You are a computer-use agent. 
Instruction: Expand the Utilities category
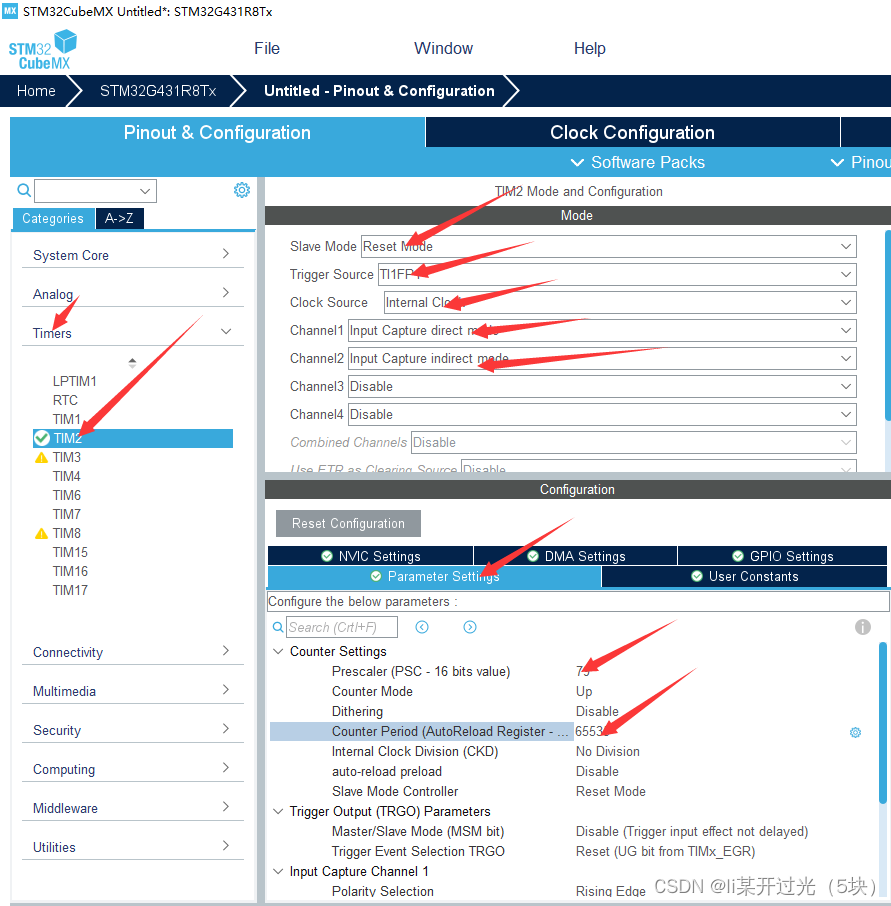click(x=132, y=847)
